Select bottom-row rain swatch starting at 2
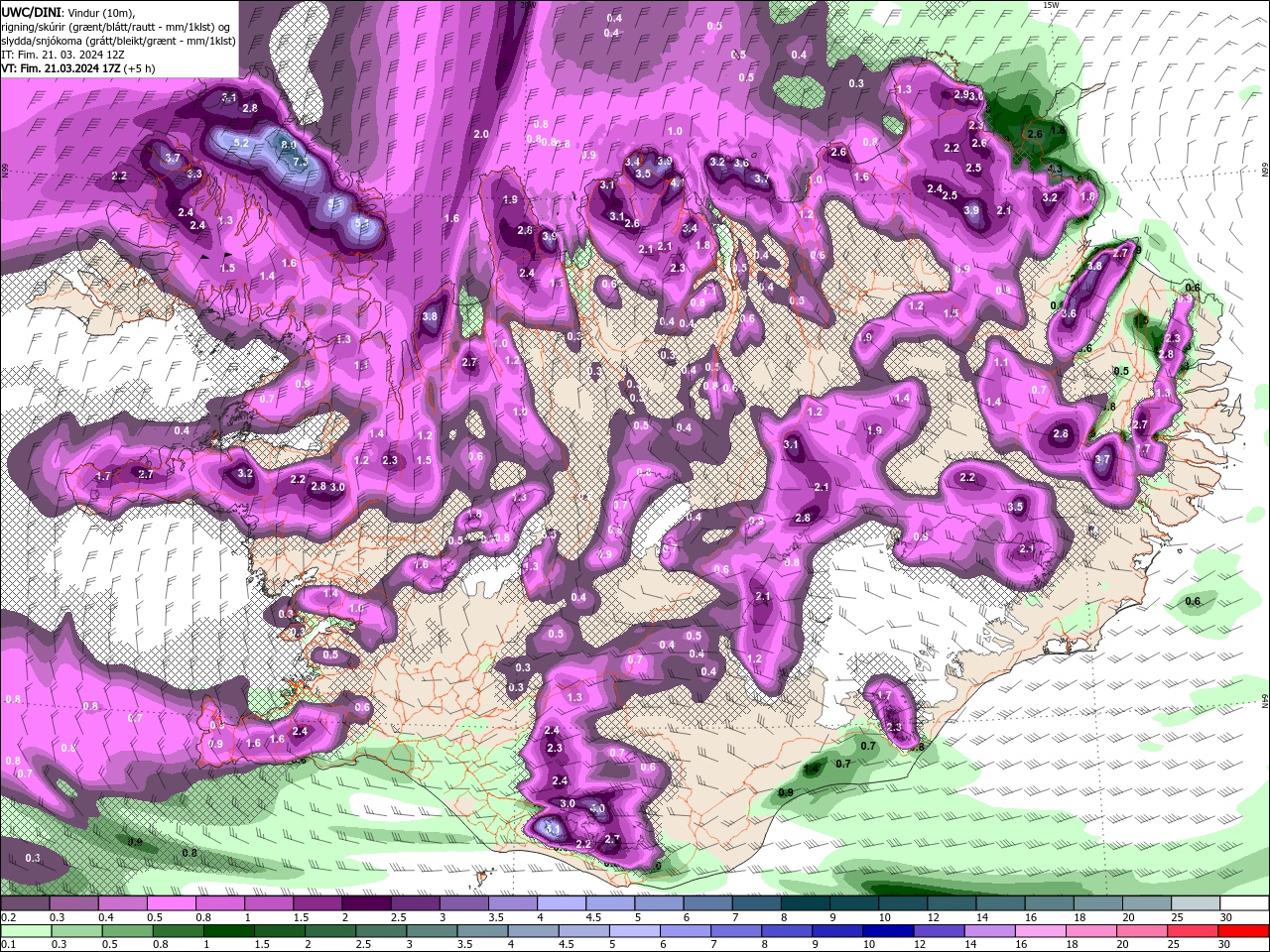The image size is (1270, 952). point(329,931)
